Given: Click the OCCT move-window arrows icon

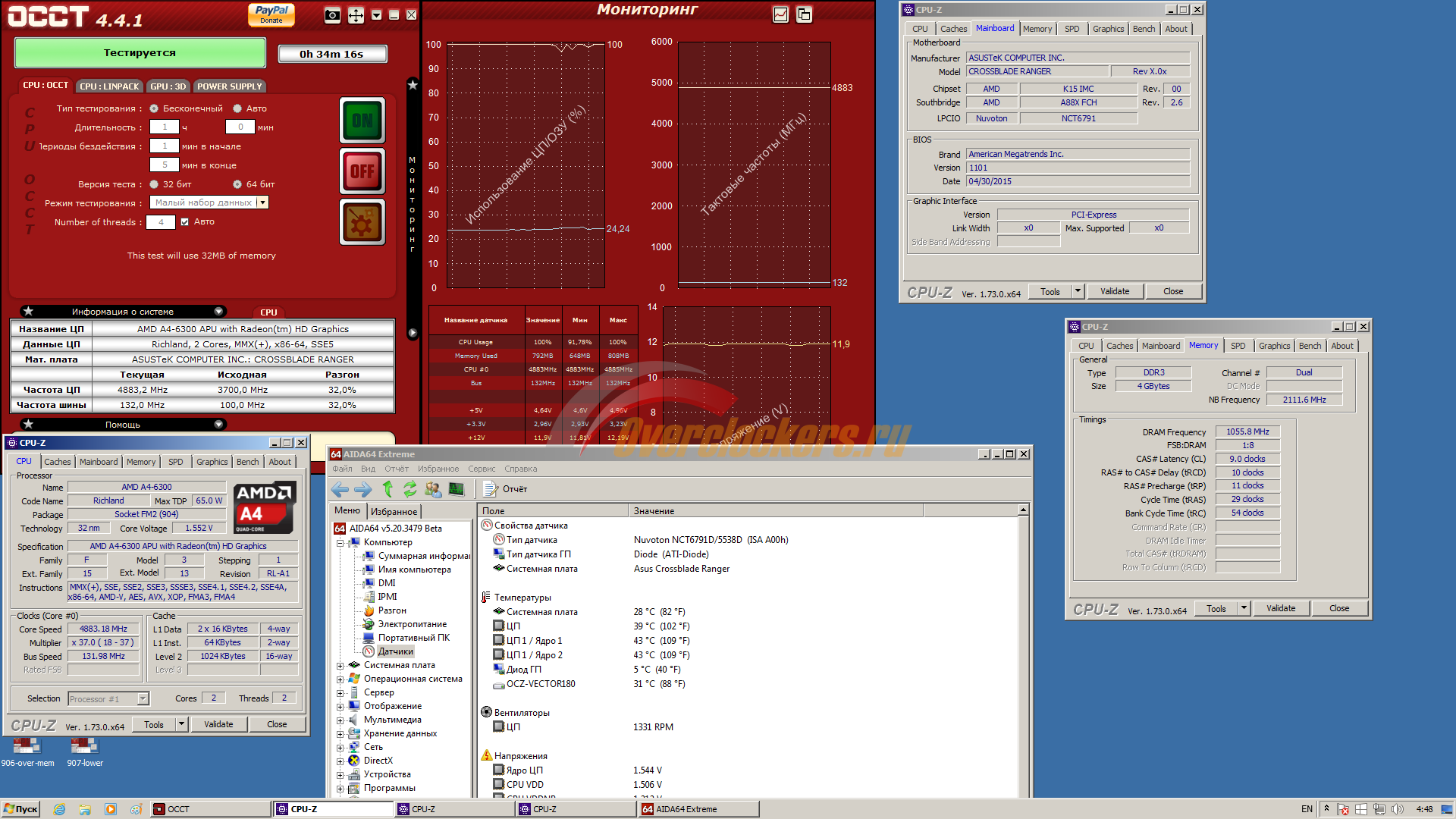Looking at the screenshot, I should click(x=356, y=15).
